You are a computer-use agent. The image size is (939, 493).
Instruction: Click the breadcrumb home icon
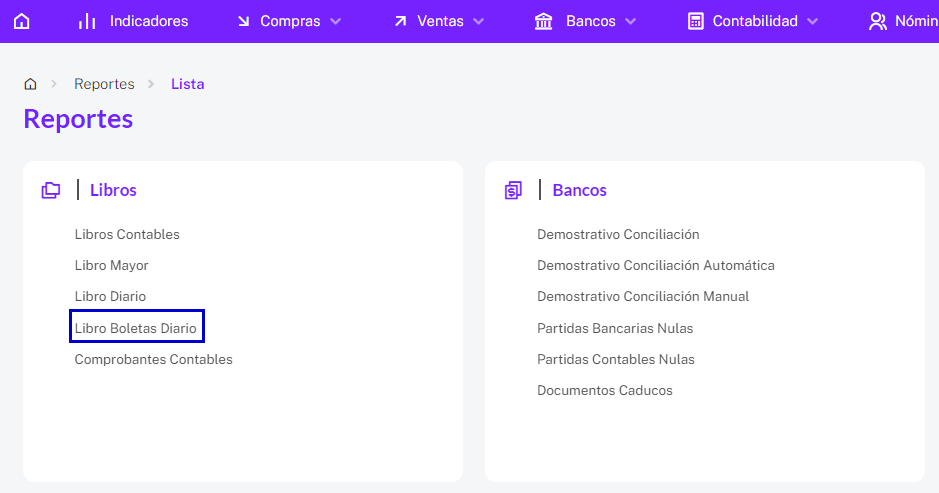(30, 84)
